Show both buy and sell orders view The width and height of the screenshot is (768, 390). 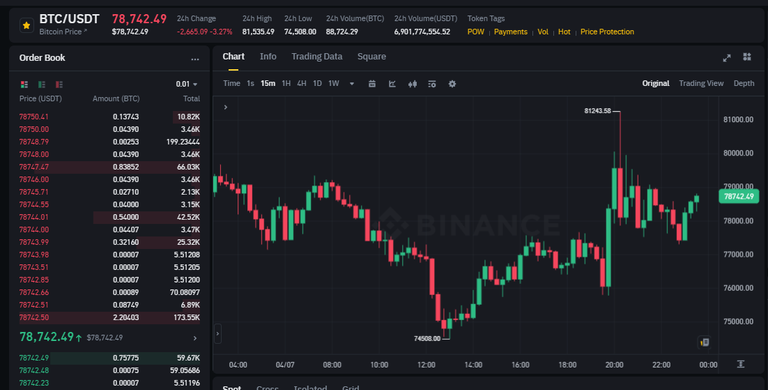coord(24,84)
